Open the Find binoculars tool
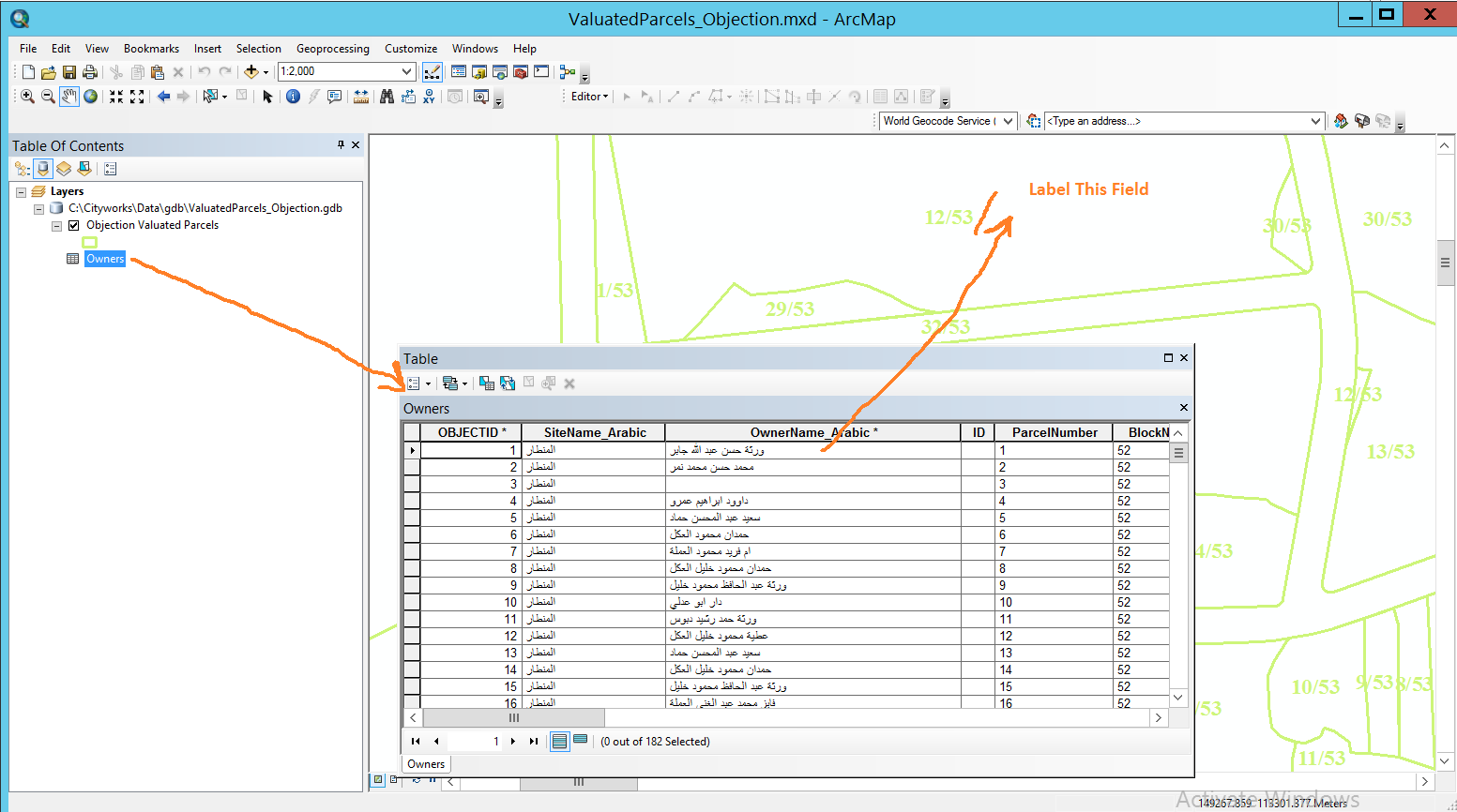This screenshot has height=812, width=1457. (x=387, y=97)
